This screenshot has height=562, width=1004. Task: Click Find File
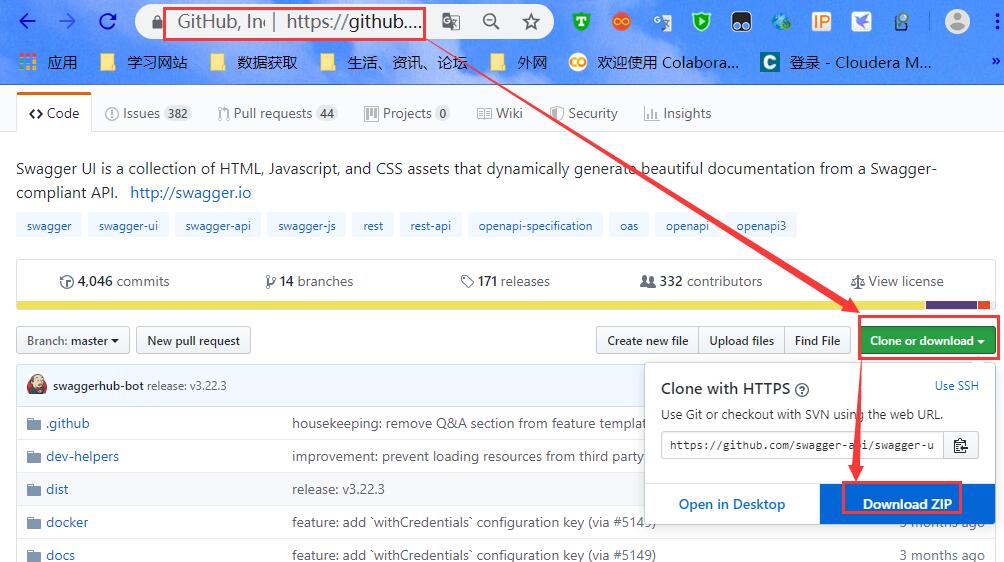(817, 341)
